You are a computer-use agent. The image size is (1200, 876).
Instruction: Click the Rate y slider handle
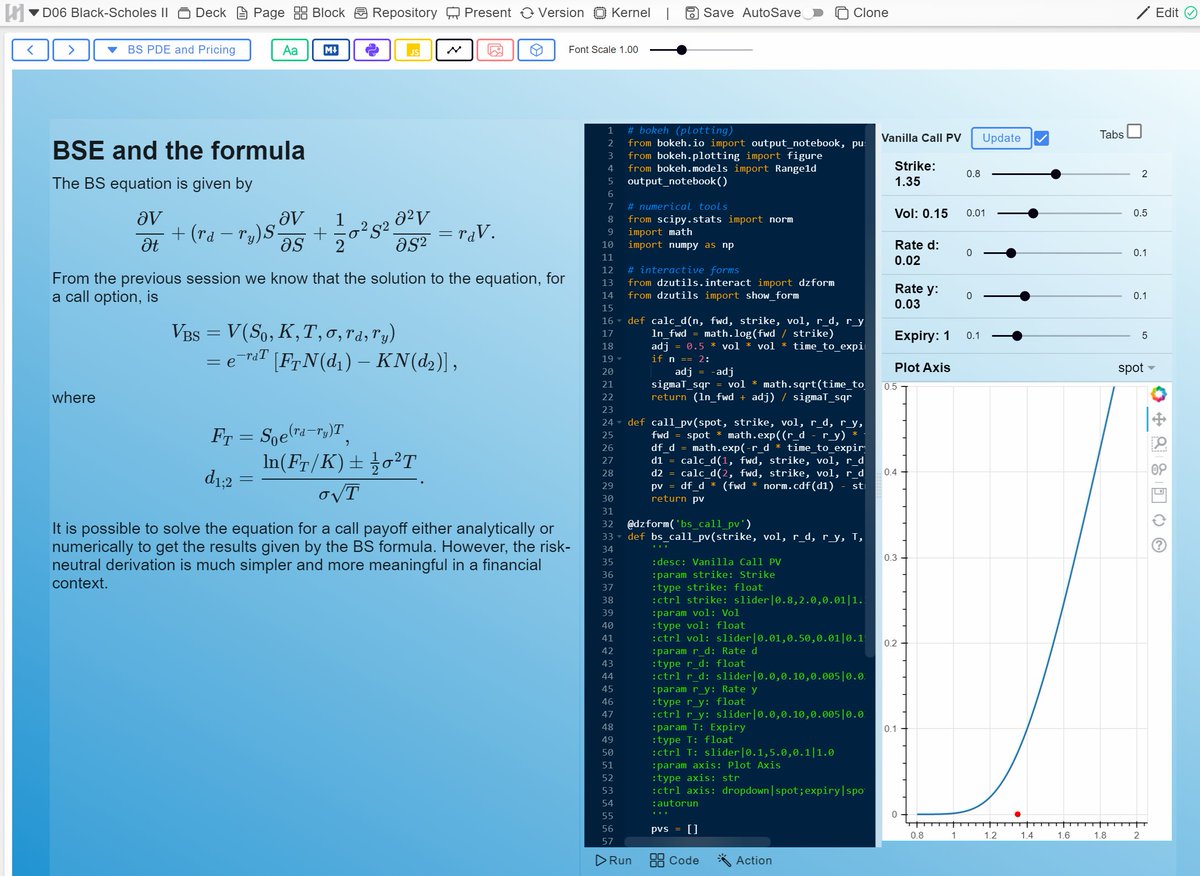[1025, 296]
